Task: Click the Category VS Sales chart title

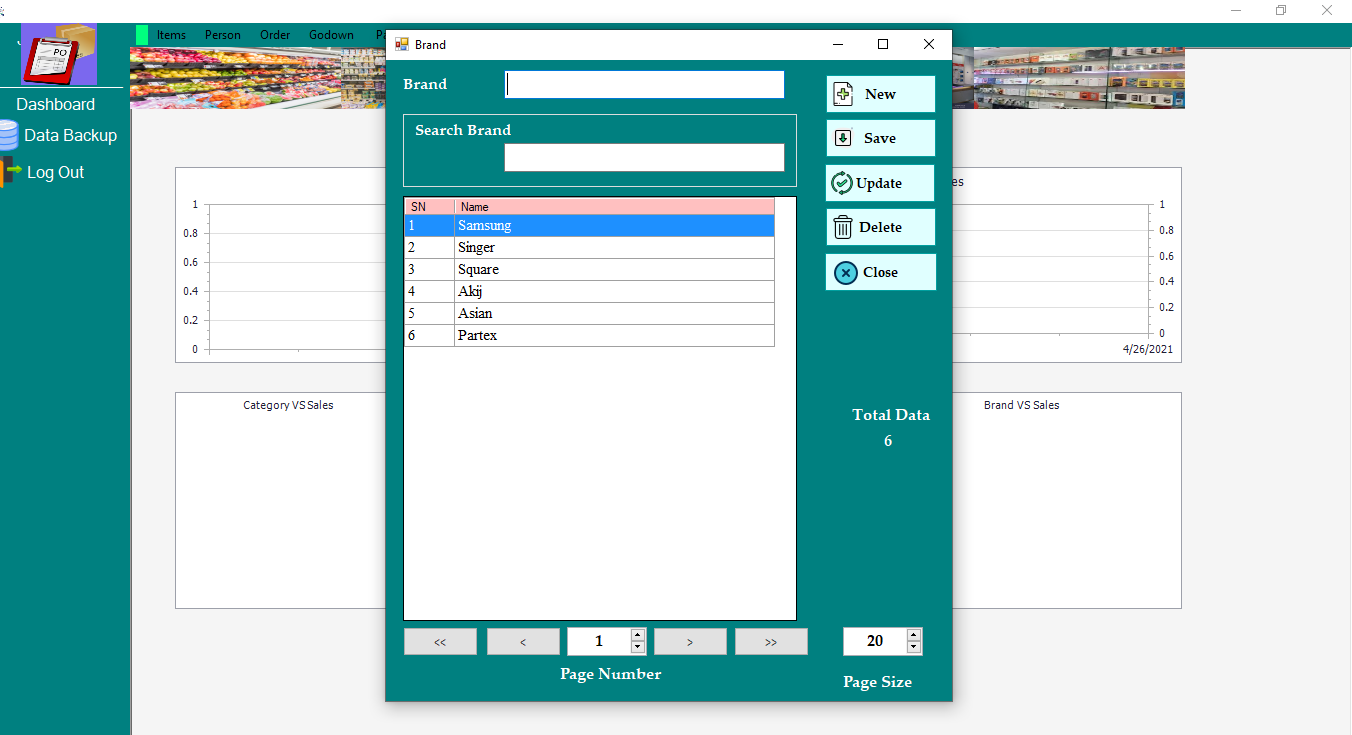Action: pyautogui.click(x=288, y=405)
